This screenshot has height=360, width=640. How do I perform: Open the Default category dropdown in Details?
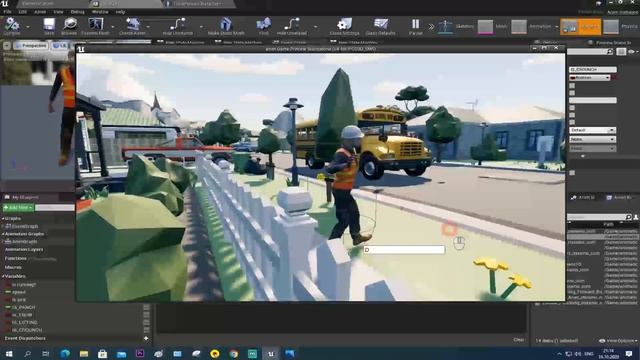tap(592, 130)
